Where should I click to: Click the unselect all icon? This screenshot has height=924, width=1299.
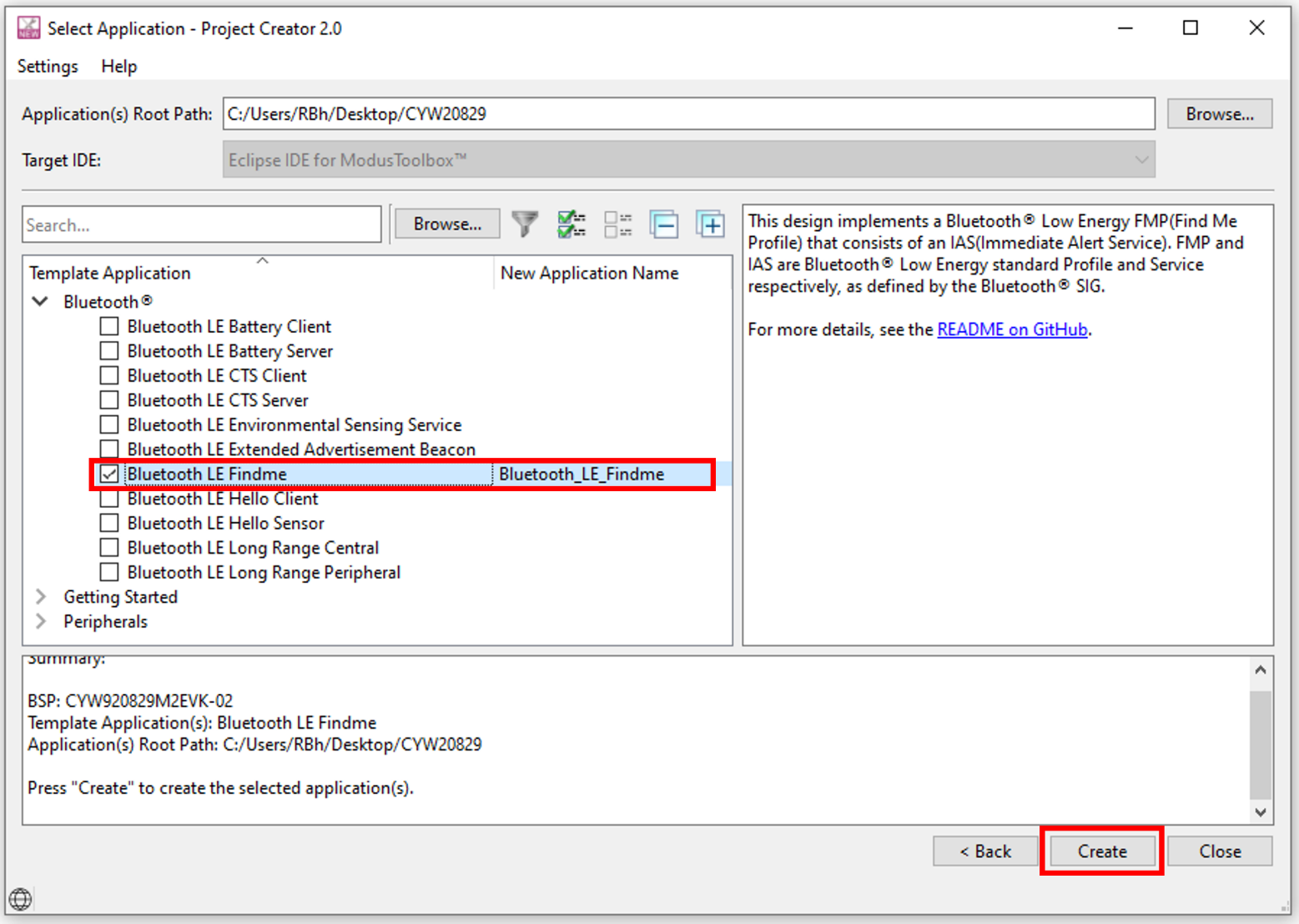point(618,223)
